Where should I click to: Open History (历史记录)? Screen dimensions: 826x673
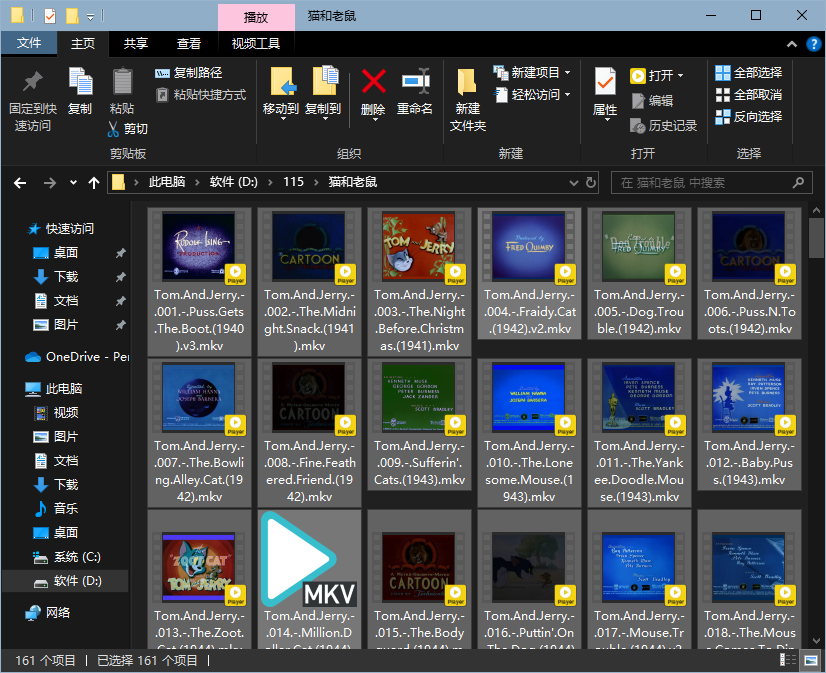(x=663, y=126)
